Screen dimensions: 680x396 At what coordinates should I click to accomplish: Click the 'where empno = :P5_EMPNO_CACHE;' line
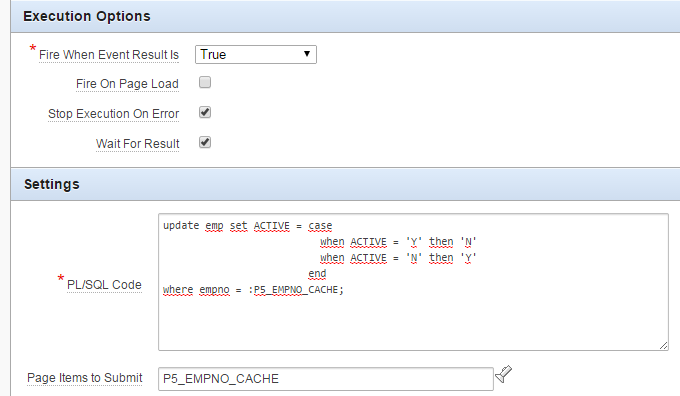click(253, 290)
